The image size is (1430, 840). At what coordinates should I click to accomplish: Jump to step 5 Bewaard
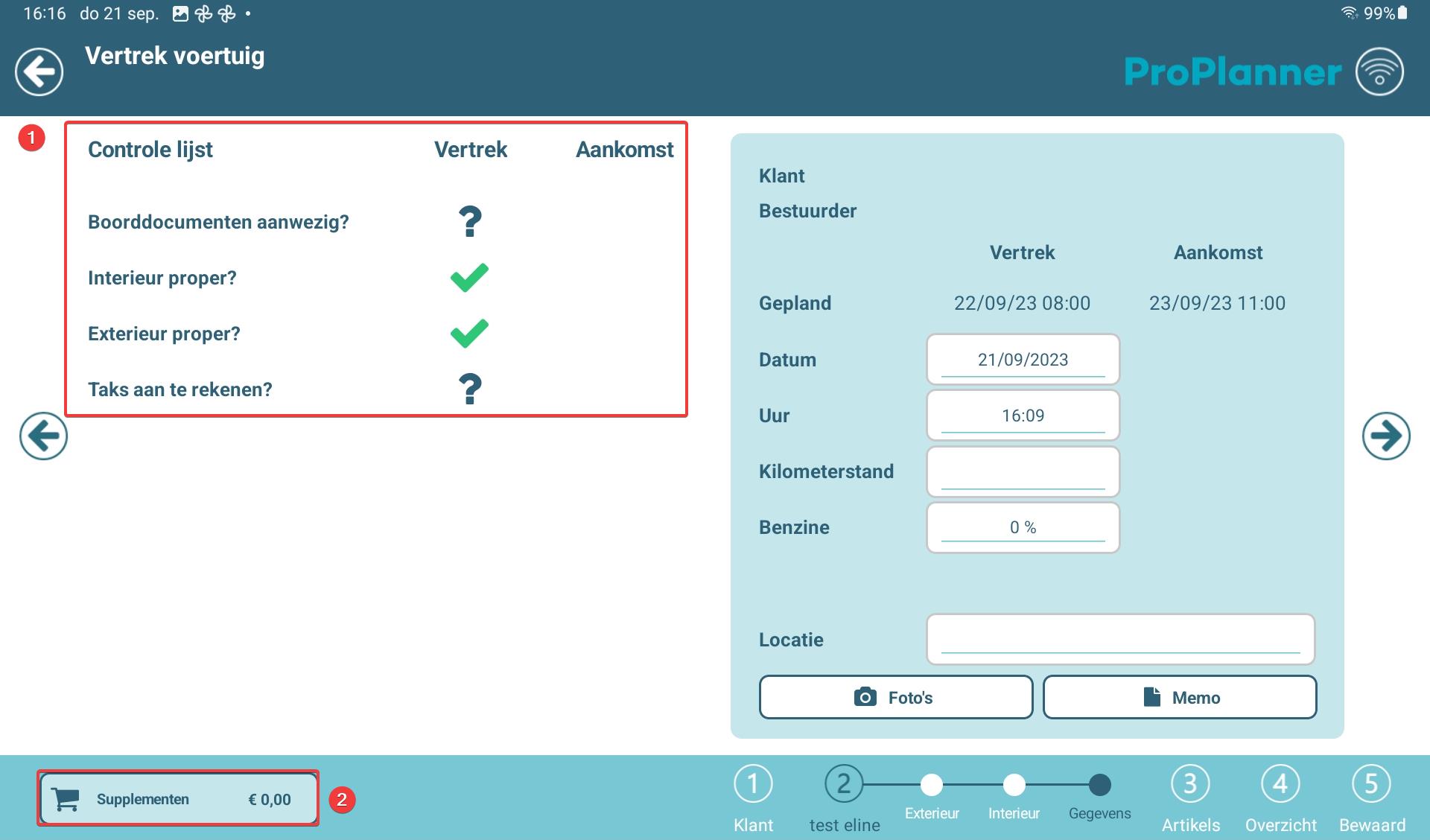click(1371, 784)
